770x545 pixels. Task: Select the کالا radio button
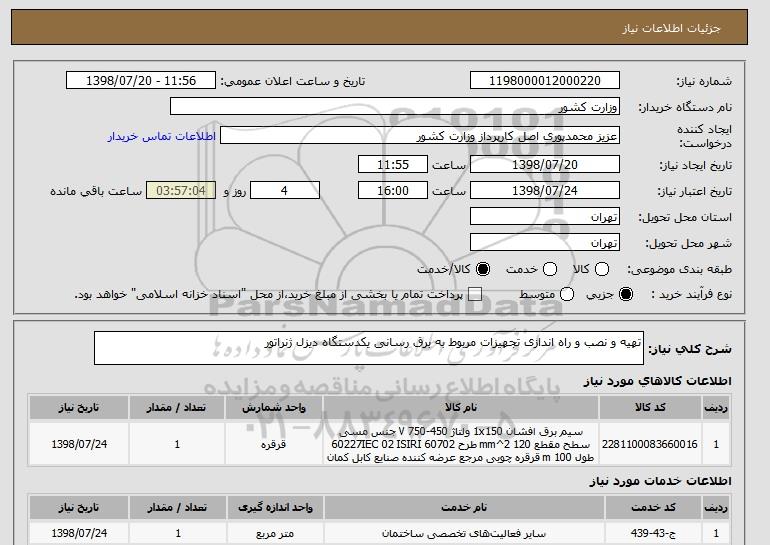click(602, 269)
